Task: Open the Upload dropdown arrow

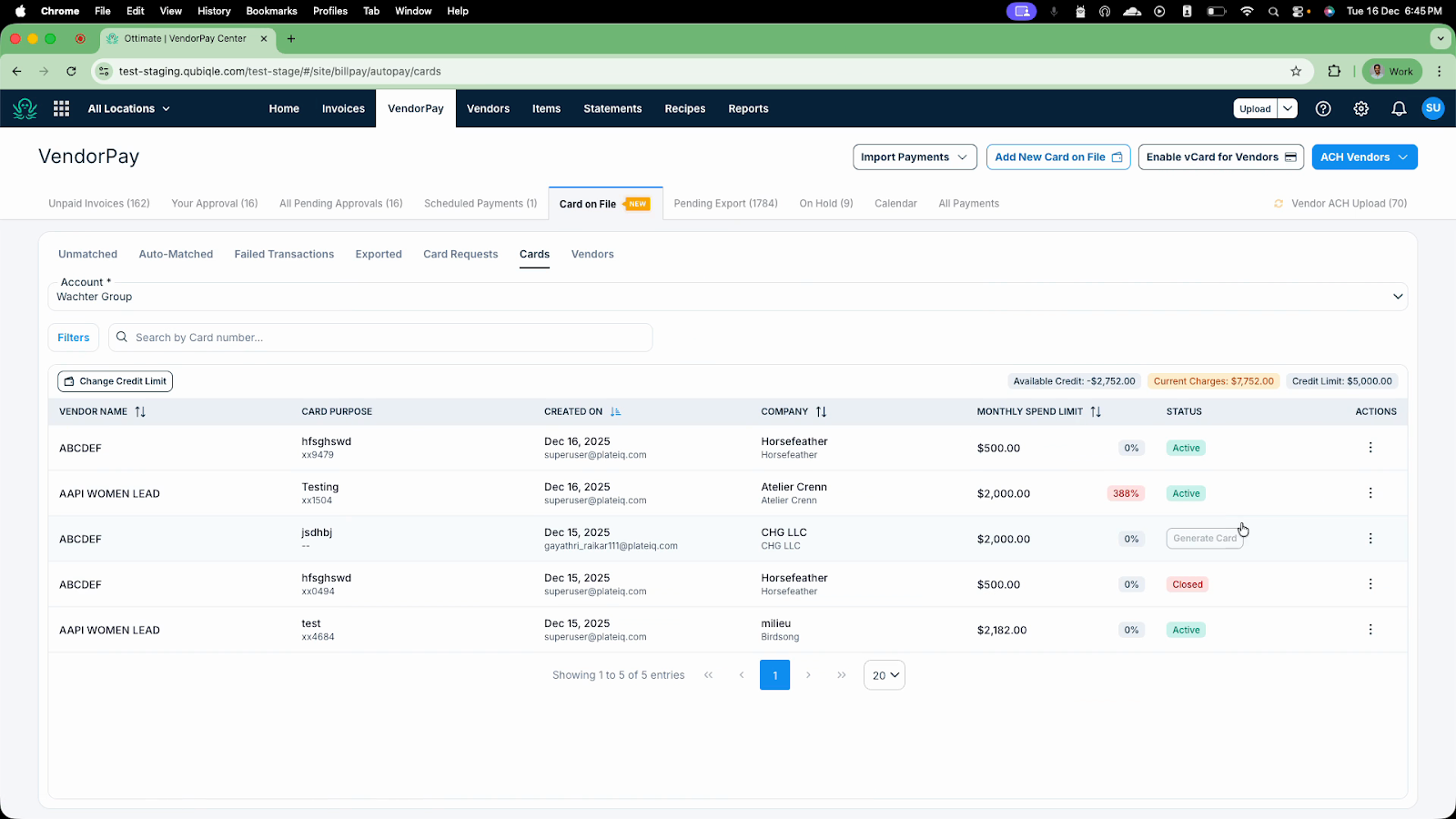Action: coord(1288,108)
